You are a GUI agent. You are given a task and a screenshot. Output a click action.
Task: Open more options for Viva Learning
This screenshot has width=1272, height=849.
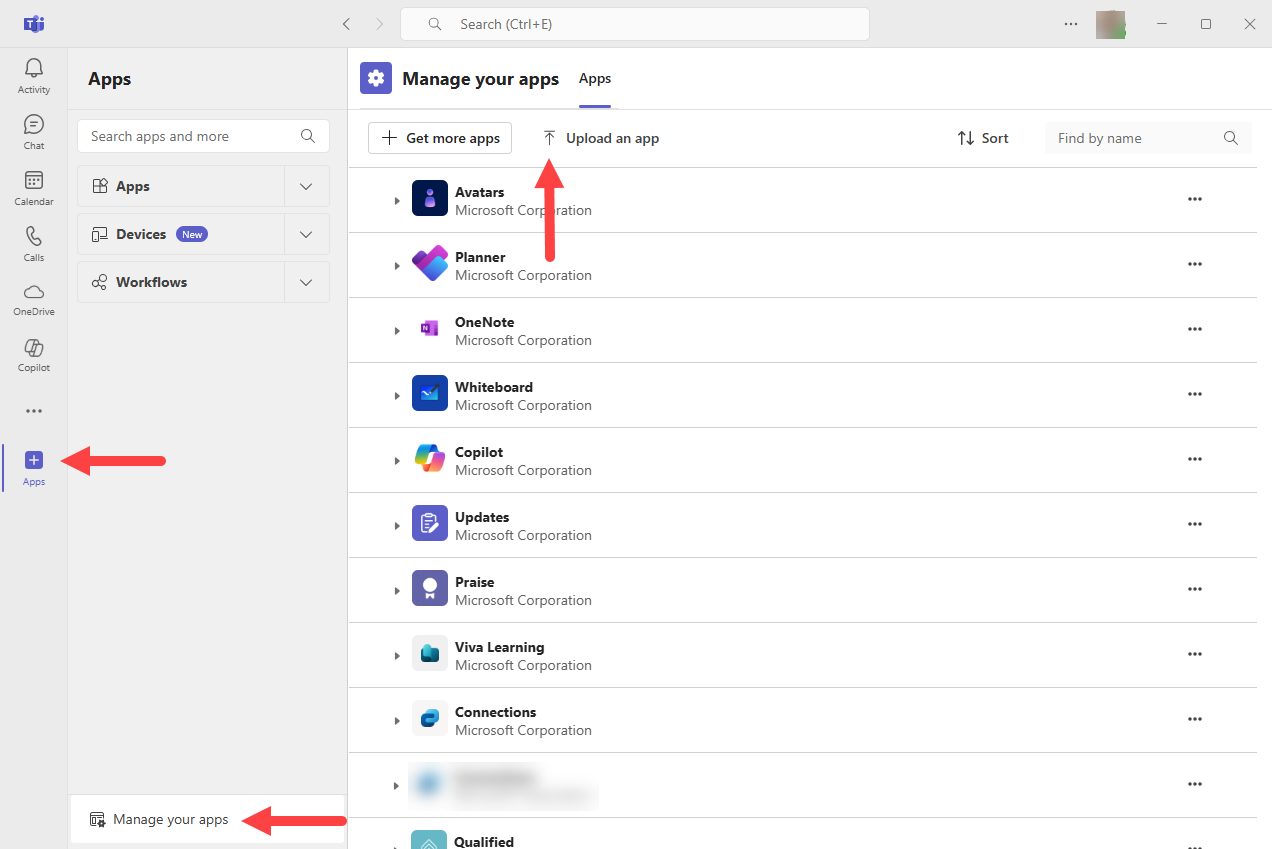tap(1194, 654)
